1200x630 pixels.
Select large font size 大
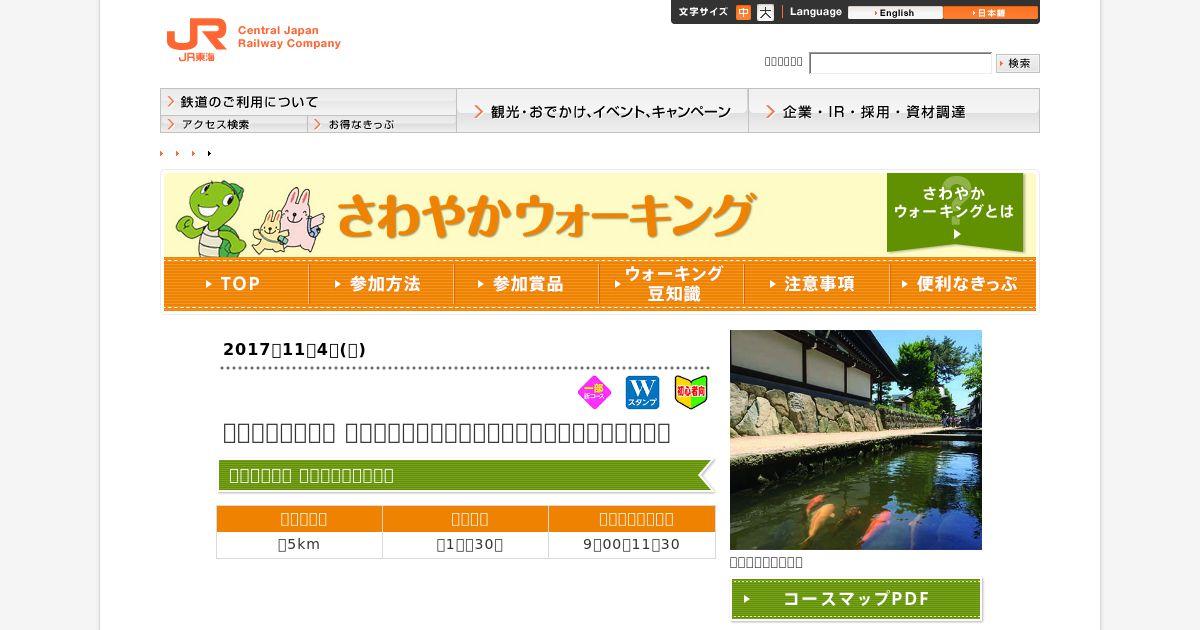pos(765,13)
